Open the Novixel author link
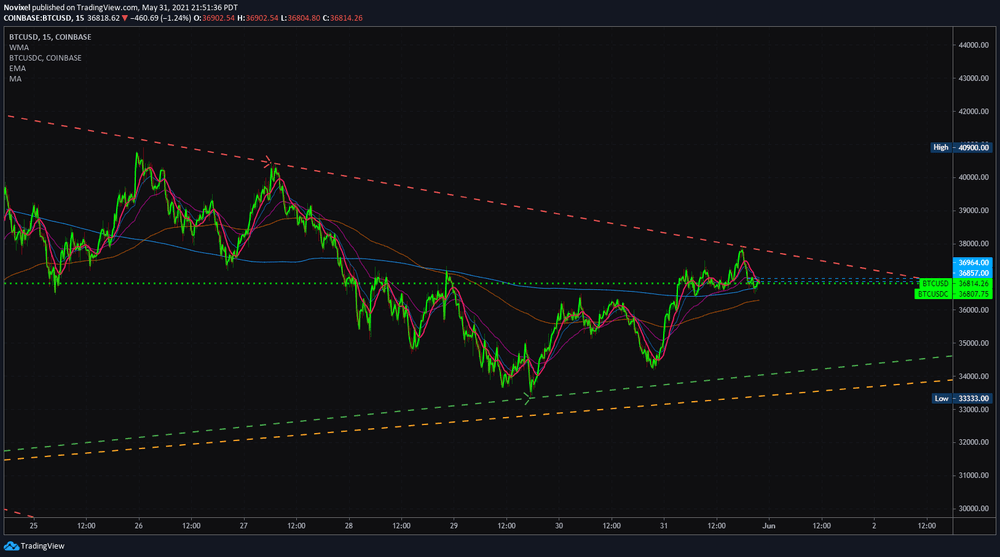Image resolution: width=1000 pixels, height=557 pixels. [20, 7]
